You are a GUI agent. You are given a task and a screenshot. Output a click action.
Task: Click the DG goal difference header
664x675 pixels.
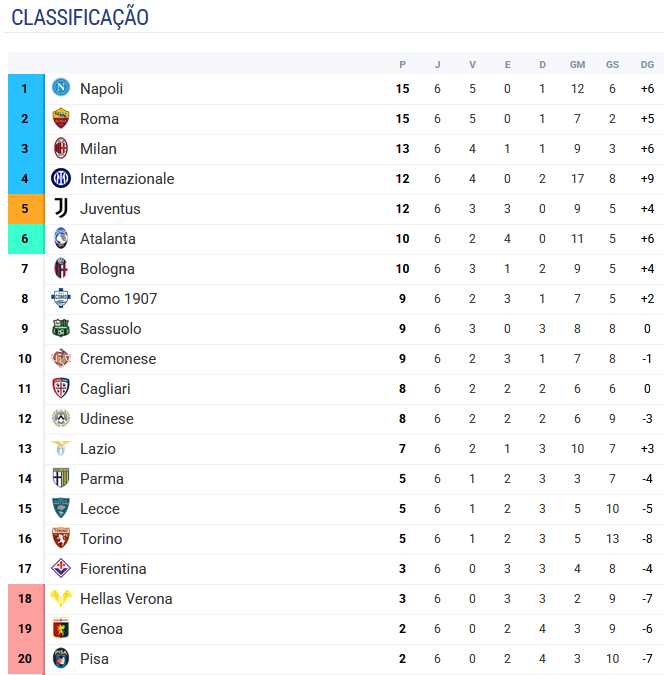[647, 64]
